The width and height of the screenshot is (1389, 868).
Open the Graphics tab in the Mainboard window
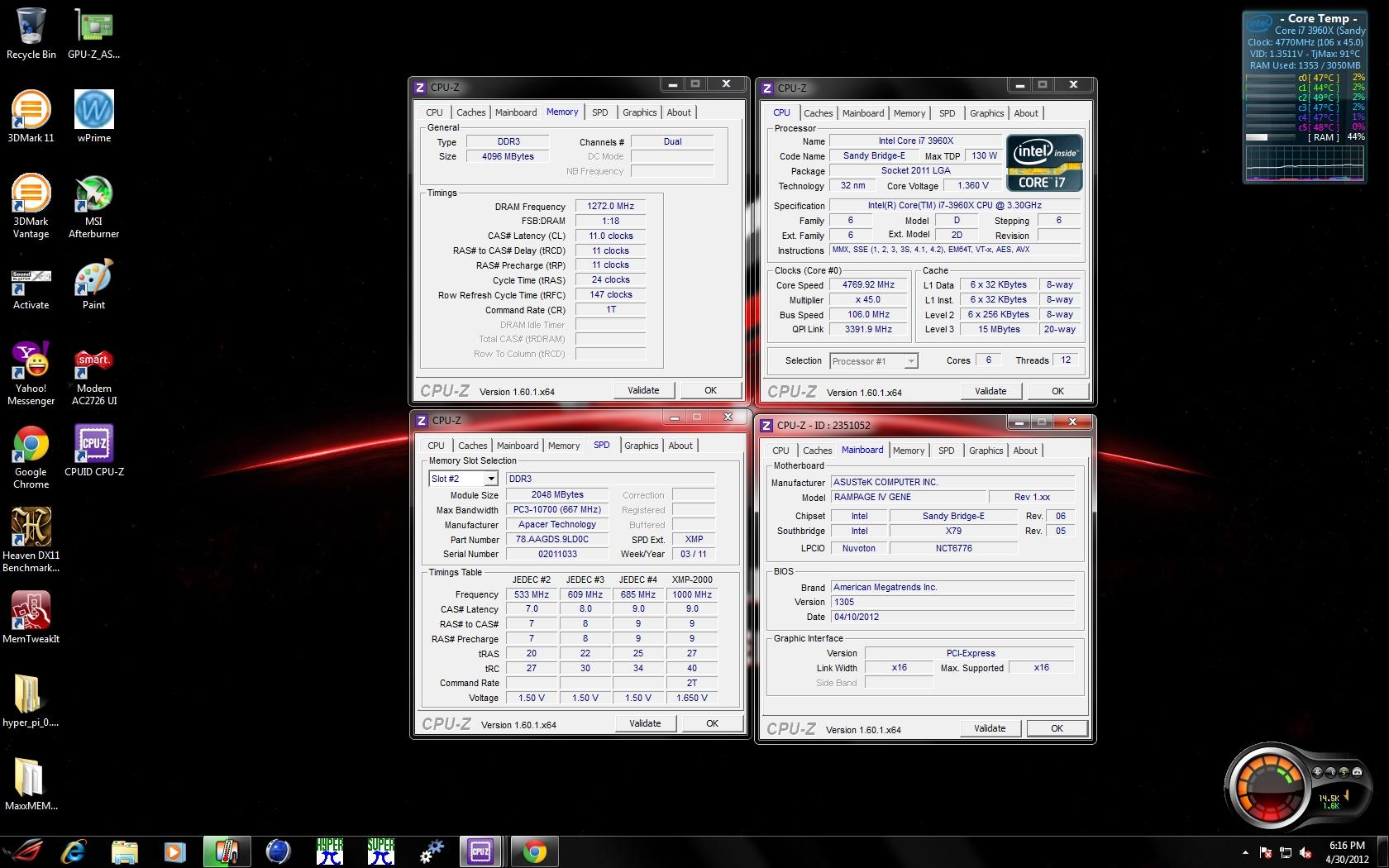986,451
